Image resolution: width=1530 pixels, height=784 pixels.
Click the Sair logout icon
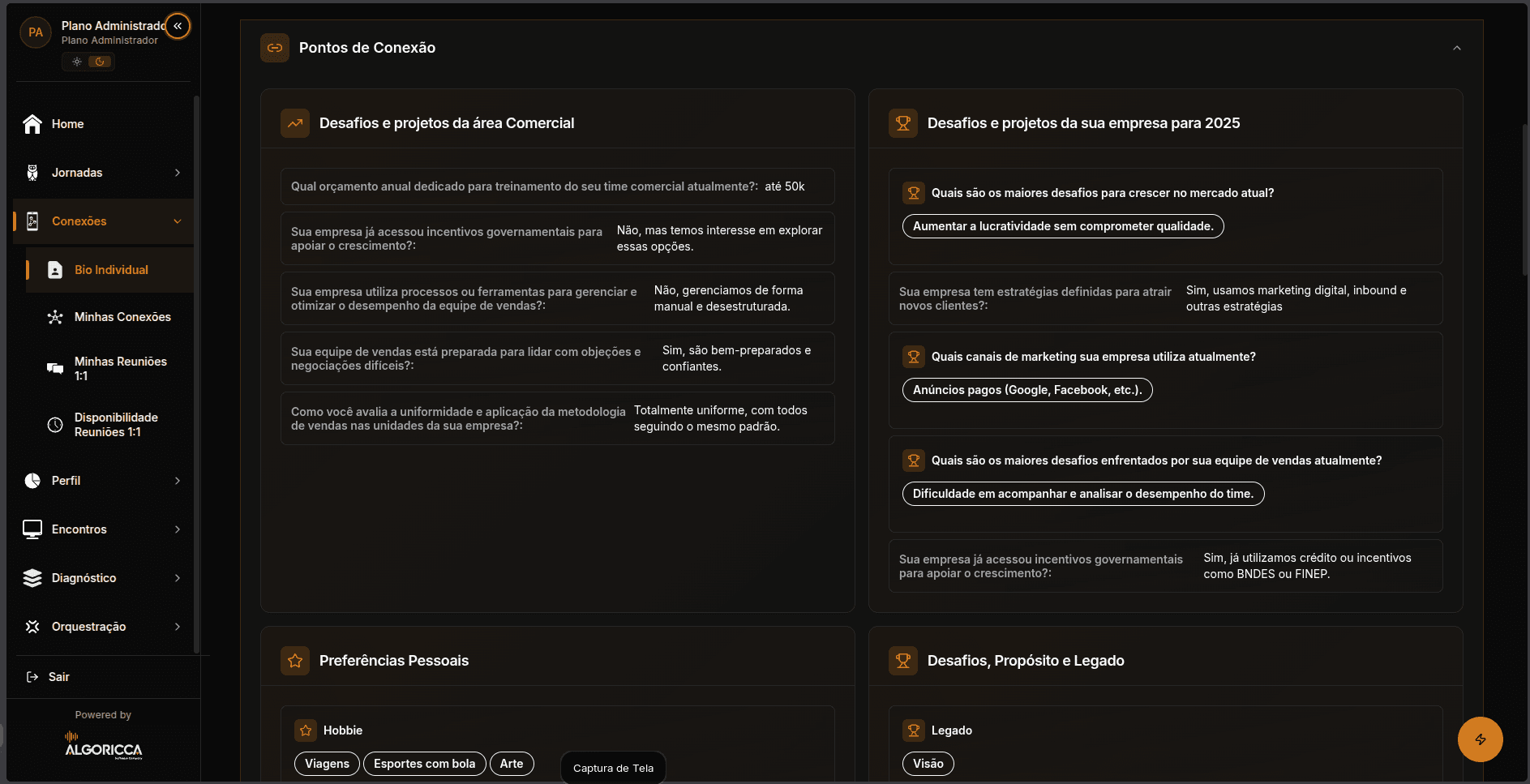32,677
